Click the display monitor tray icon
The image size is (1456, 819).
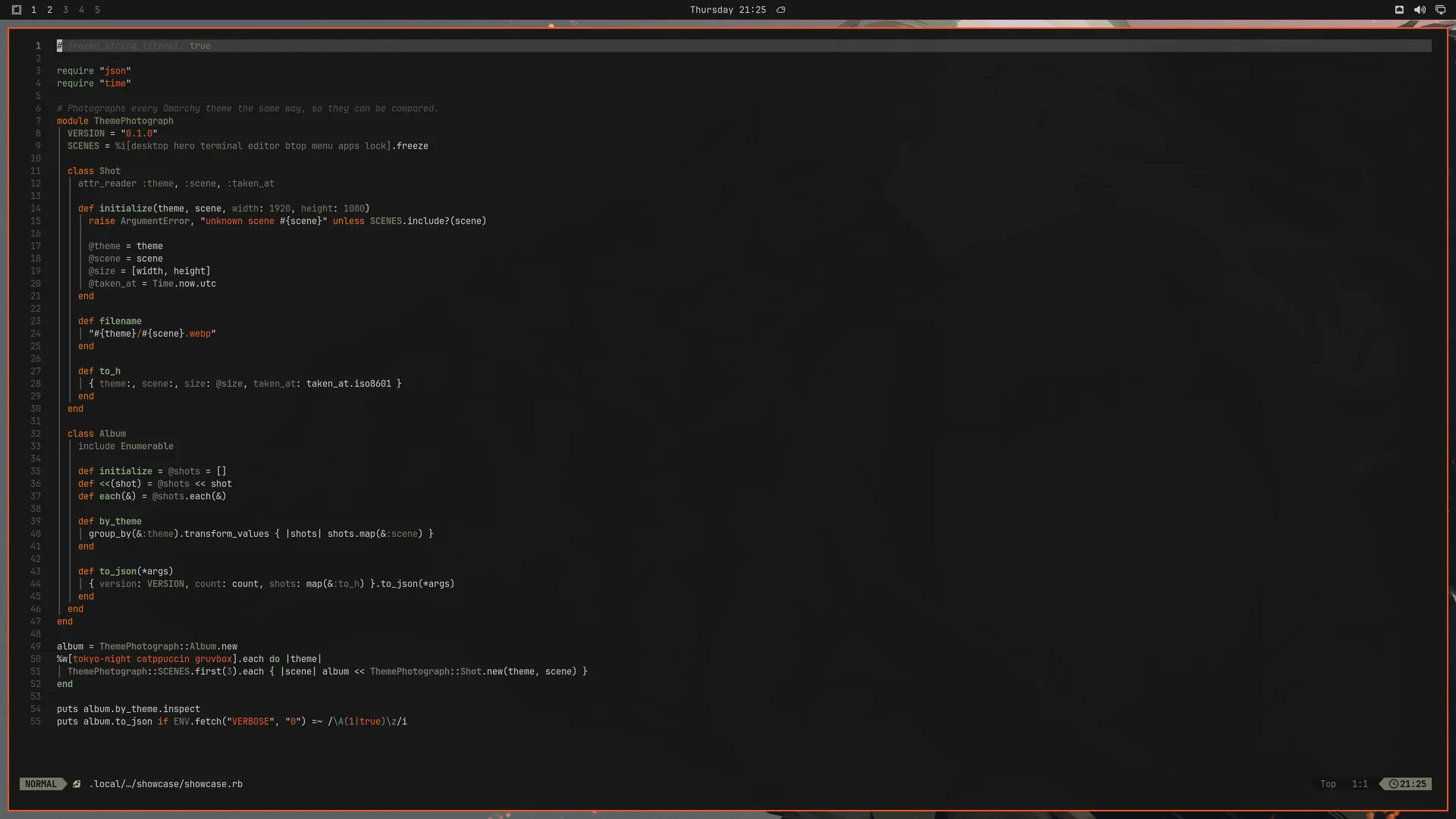click(x=1440, y=10)
